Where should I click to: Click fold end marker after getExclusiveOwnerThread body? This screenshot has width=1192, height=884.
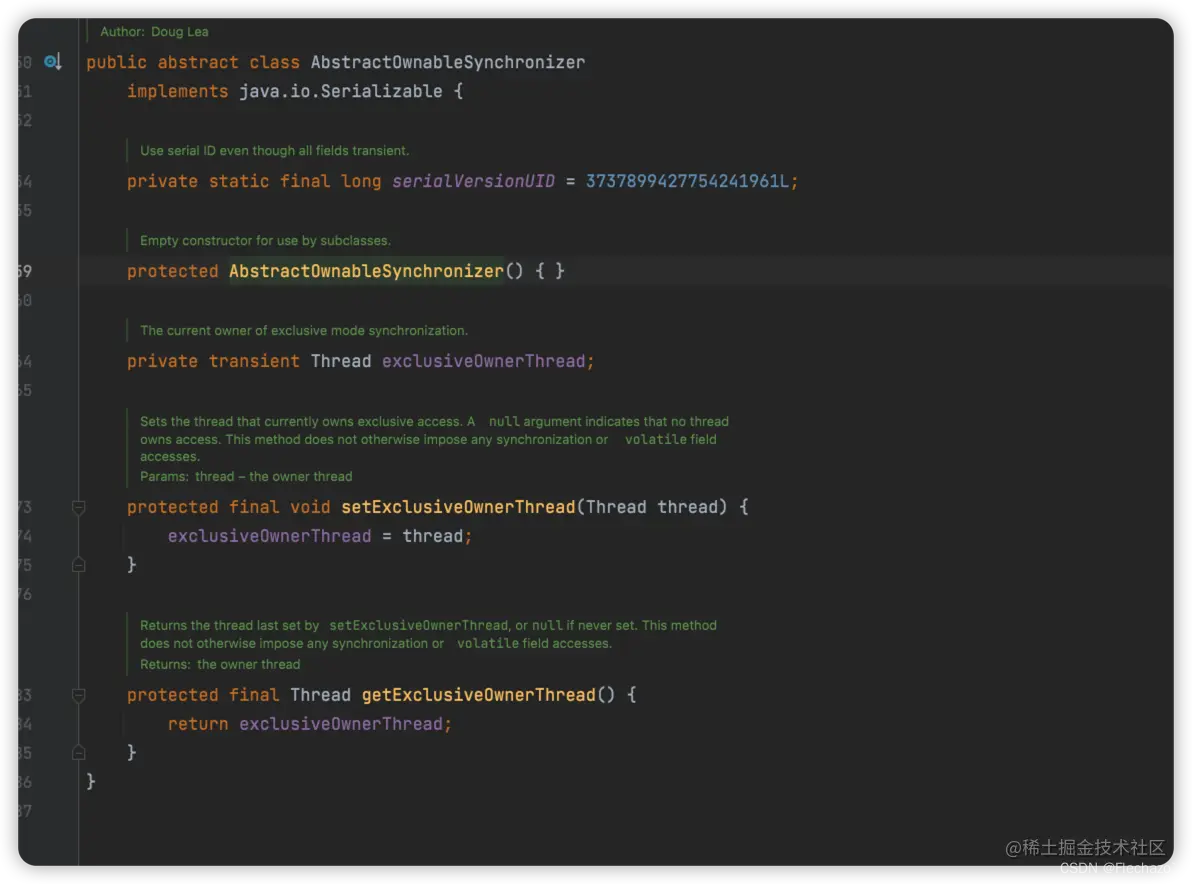tap(78, 753)
